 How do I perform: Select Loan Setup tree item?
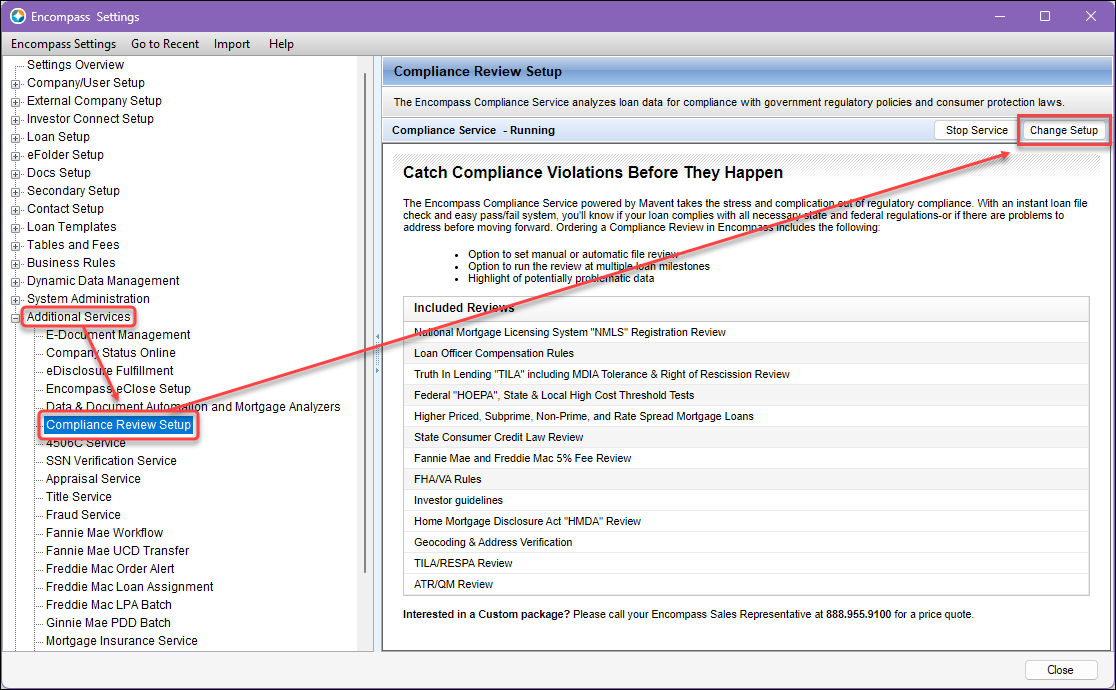(x=58, y=137)
